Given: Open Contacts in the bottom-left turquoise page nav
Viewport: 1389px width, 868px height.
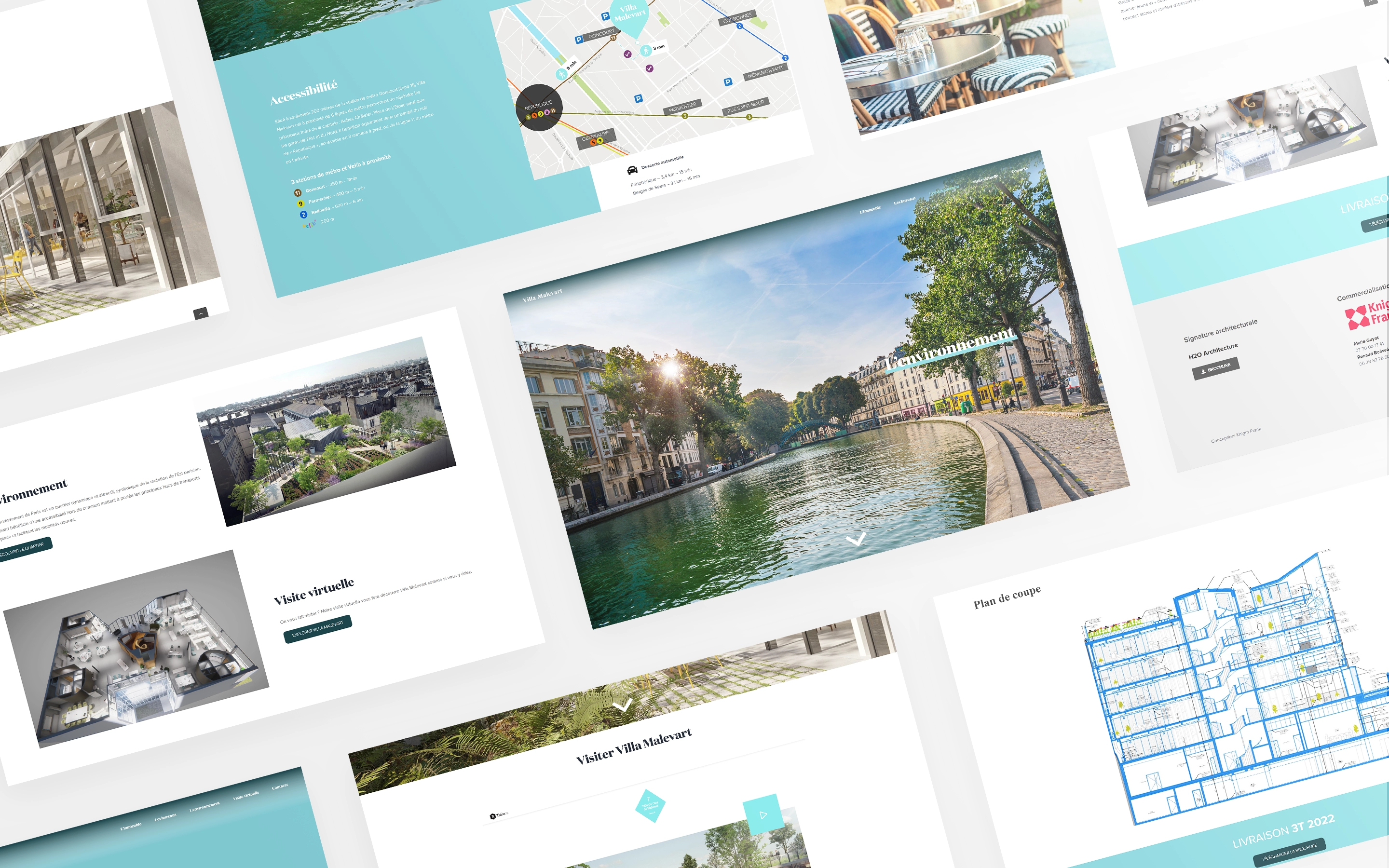Looking at the screenshot, I should (280, 787).
